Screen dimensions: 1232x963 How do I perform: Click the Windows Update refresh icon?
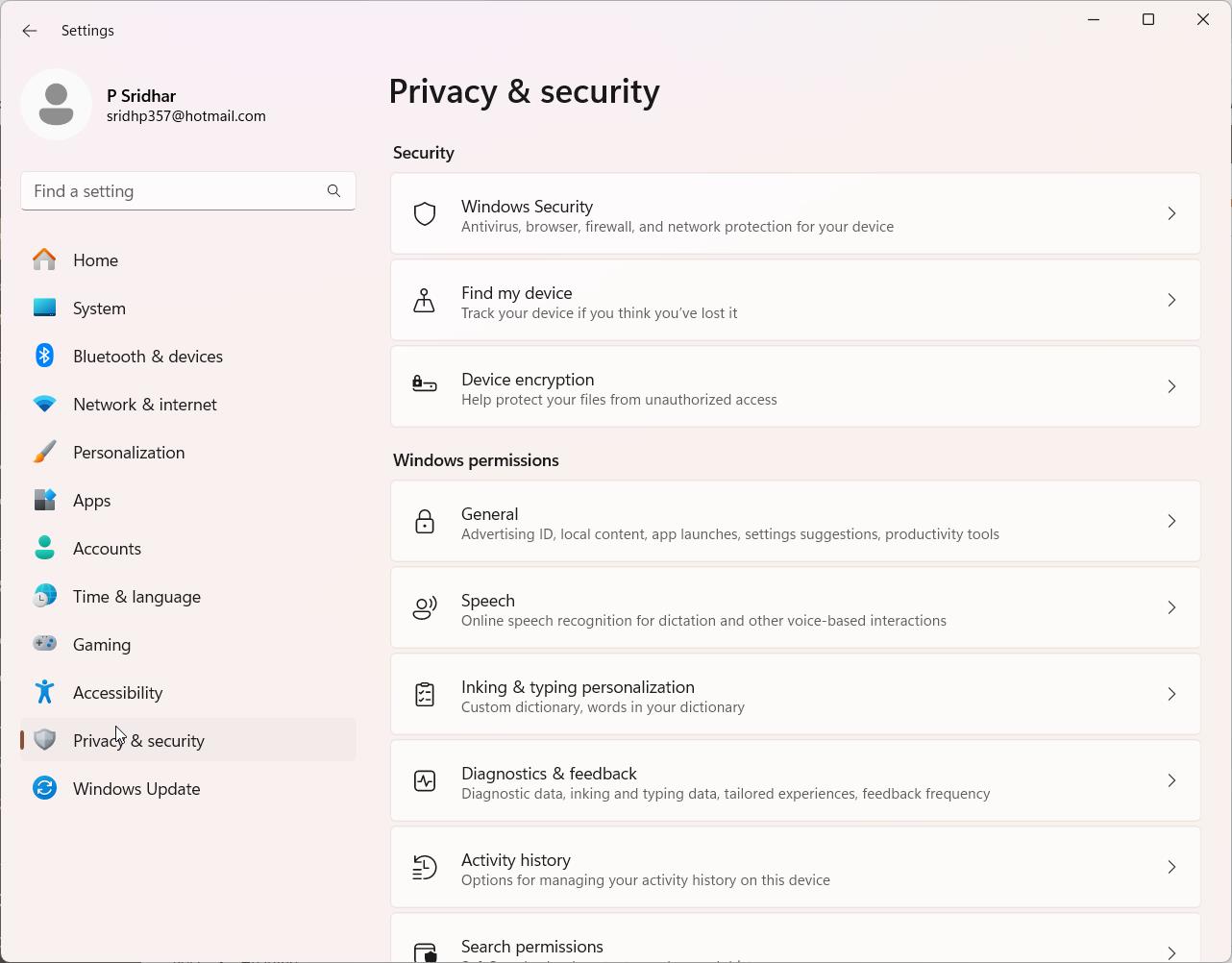(x=44, y=788)
